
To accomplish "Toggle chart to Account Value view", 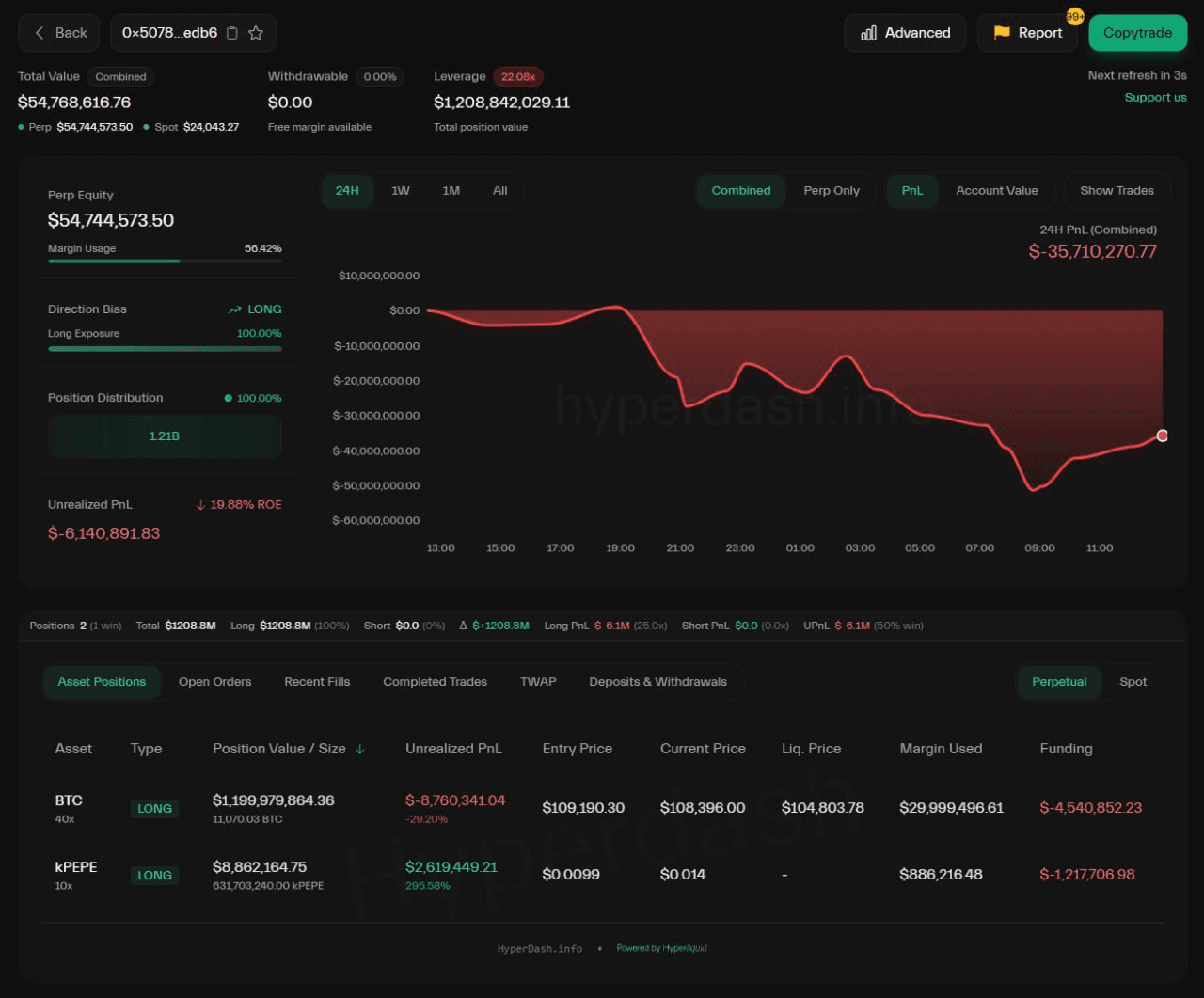I will [996, 190].
